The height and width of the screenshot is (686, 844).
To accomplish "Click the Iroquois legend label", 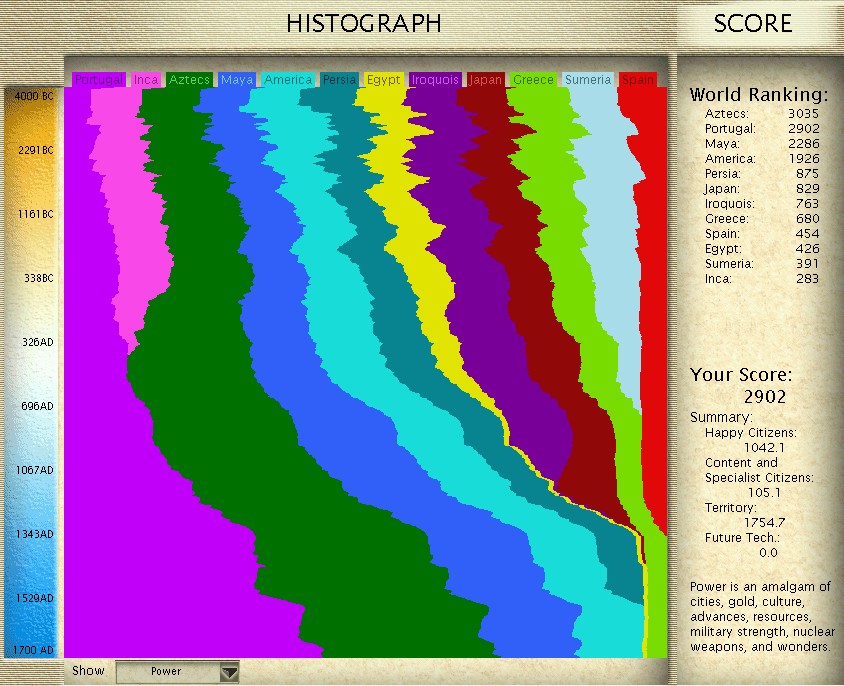I will click(x=435, y=80).
